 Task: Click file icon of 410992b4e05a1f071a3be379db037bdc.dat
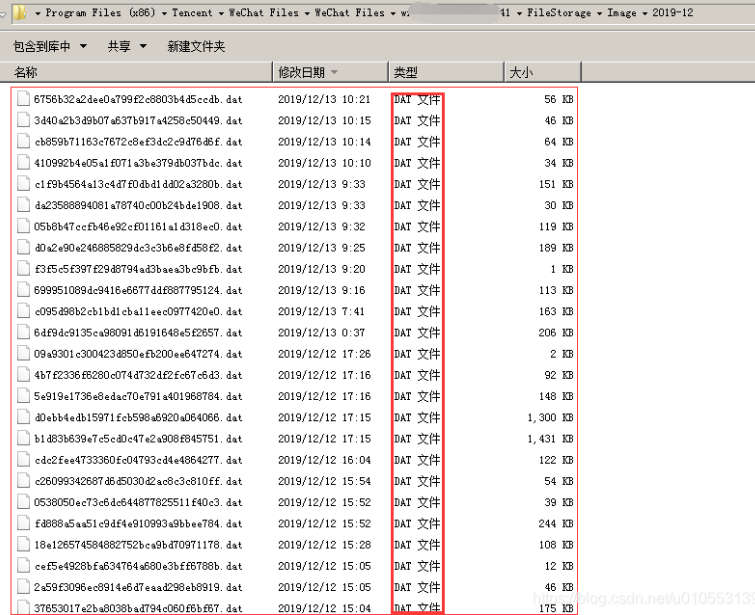tap(23, 163)
